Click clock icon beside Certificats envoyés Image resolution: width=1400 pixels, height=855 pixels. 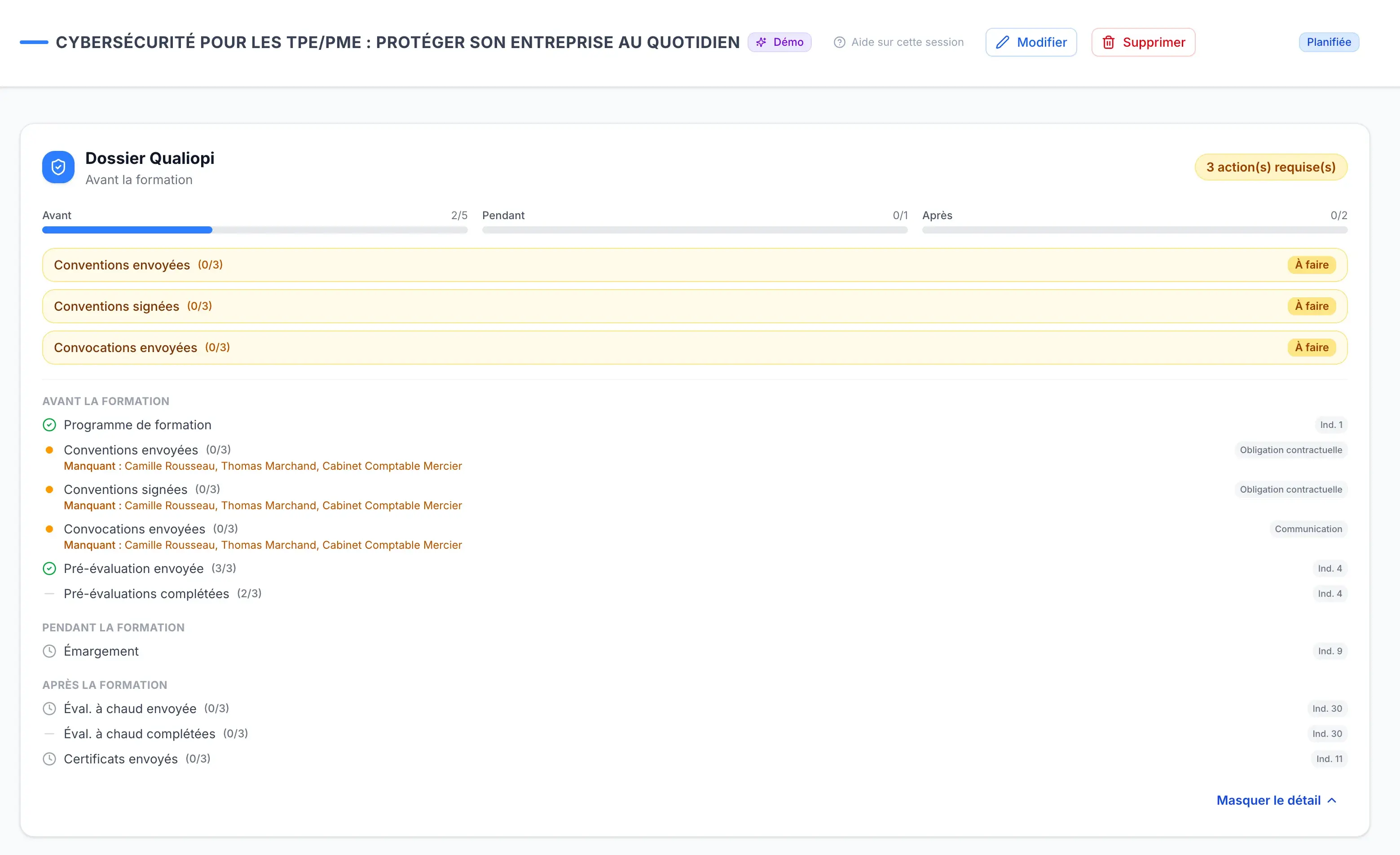[x=49, y=759]
